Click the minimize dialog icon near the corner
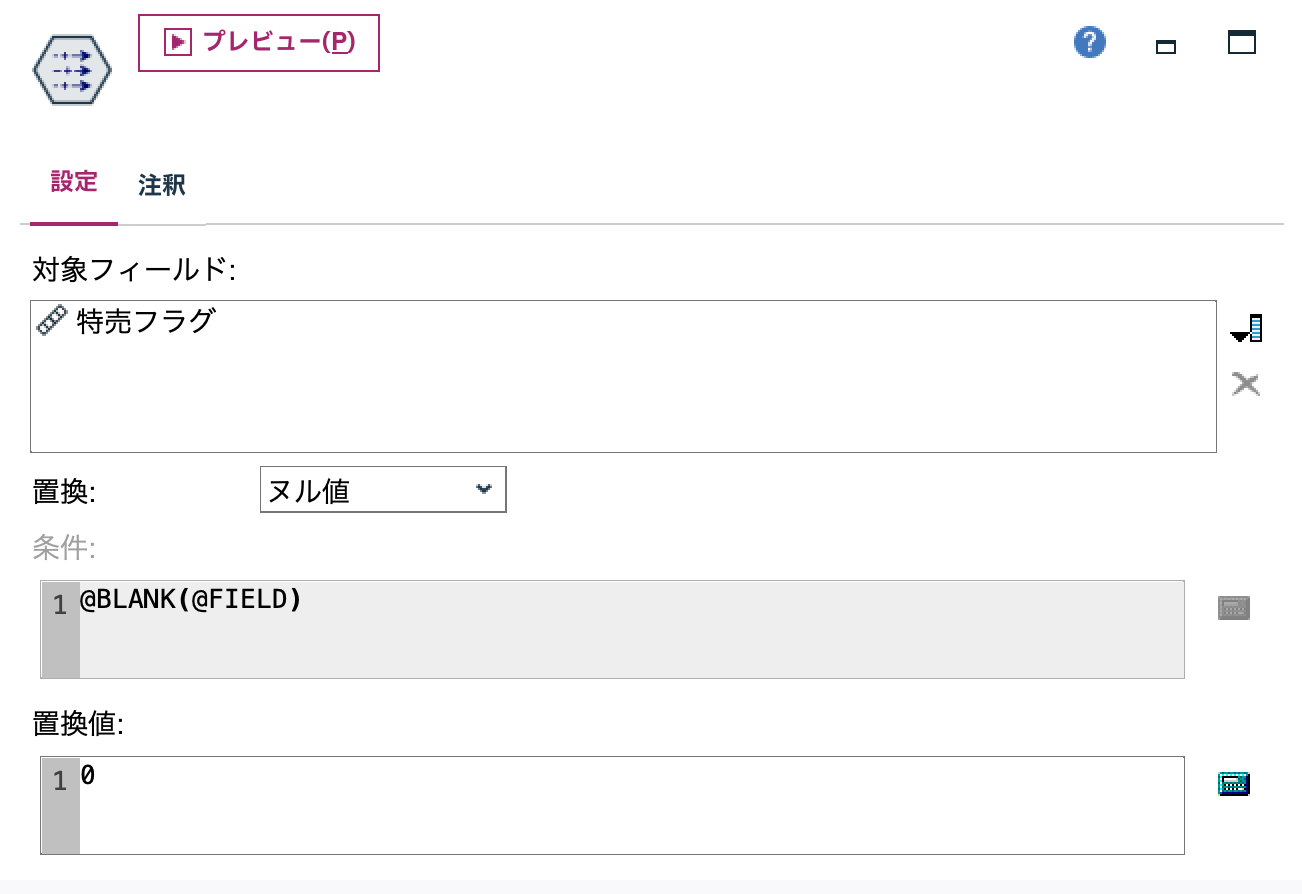Viewport: 1302px width, 894px height. coord(1165,45)
